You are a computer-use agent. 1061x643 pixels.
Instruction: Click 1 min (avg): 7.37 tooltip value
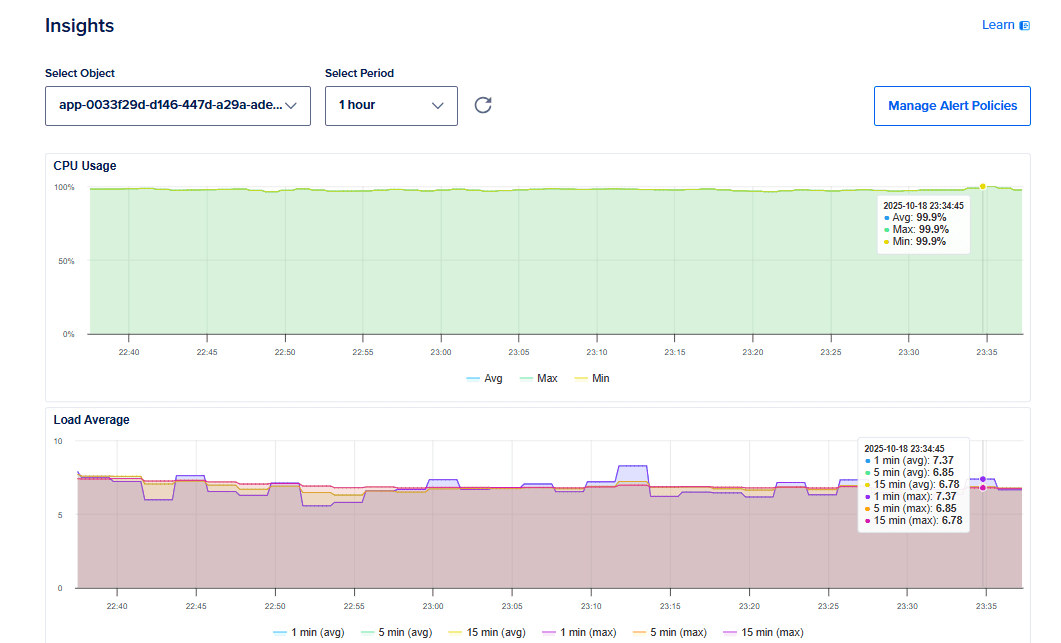tap(913, 460)
